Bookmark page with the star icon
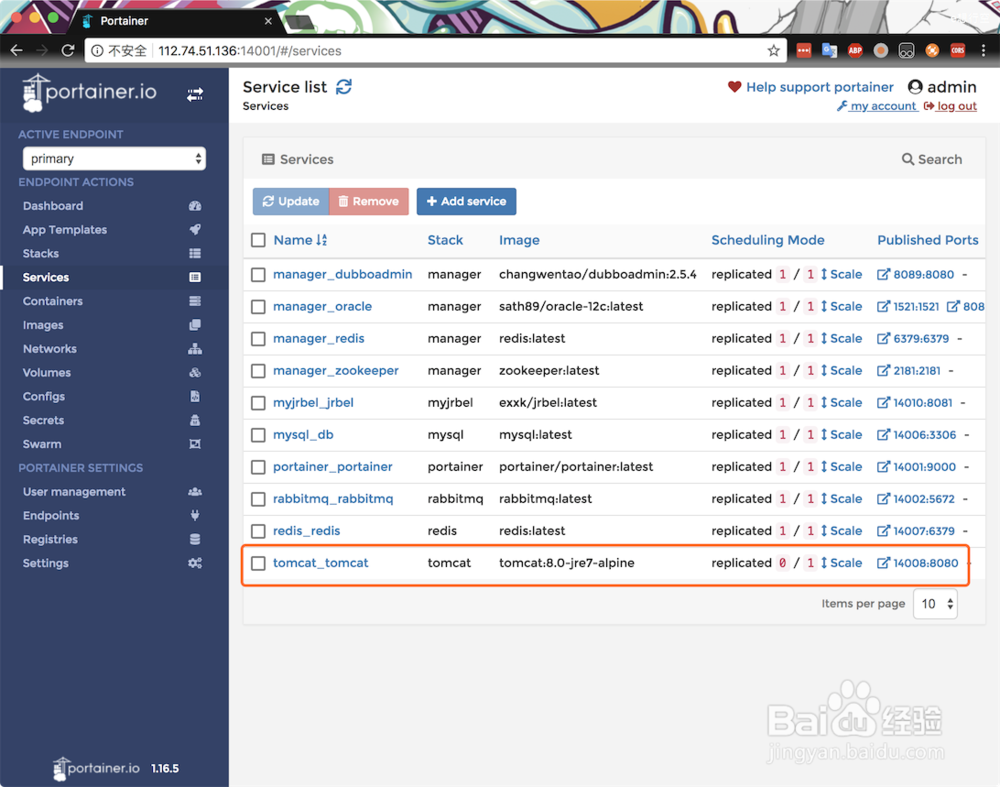This screenshot has width=1000, height=787. point(774,50)
